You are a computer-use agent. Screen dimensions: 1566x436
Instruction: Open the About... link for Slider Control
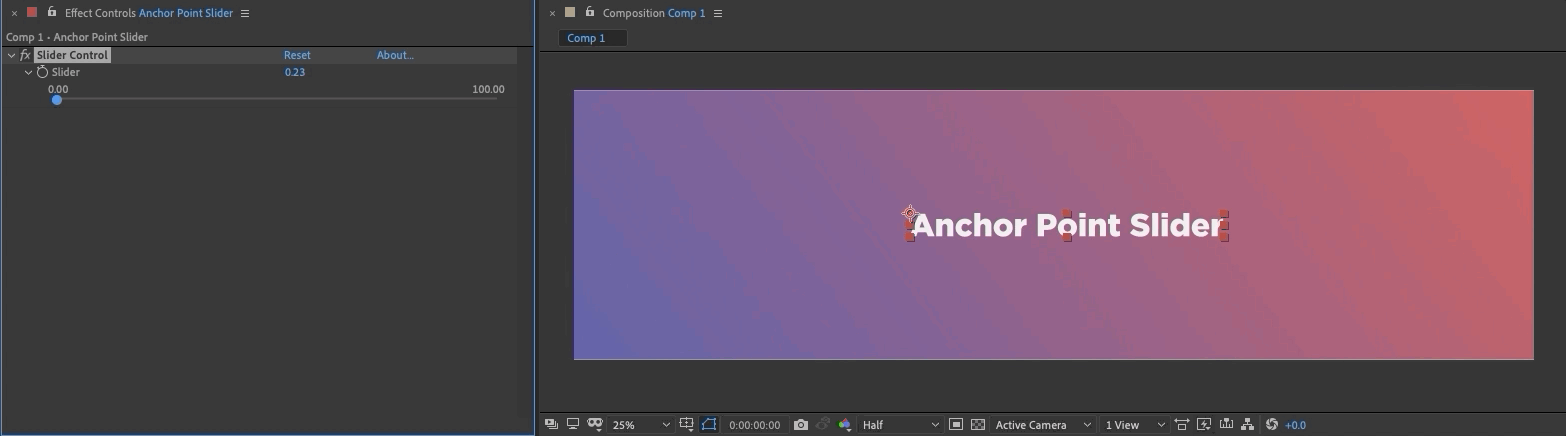coord(395,55)
